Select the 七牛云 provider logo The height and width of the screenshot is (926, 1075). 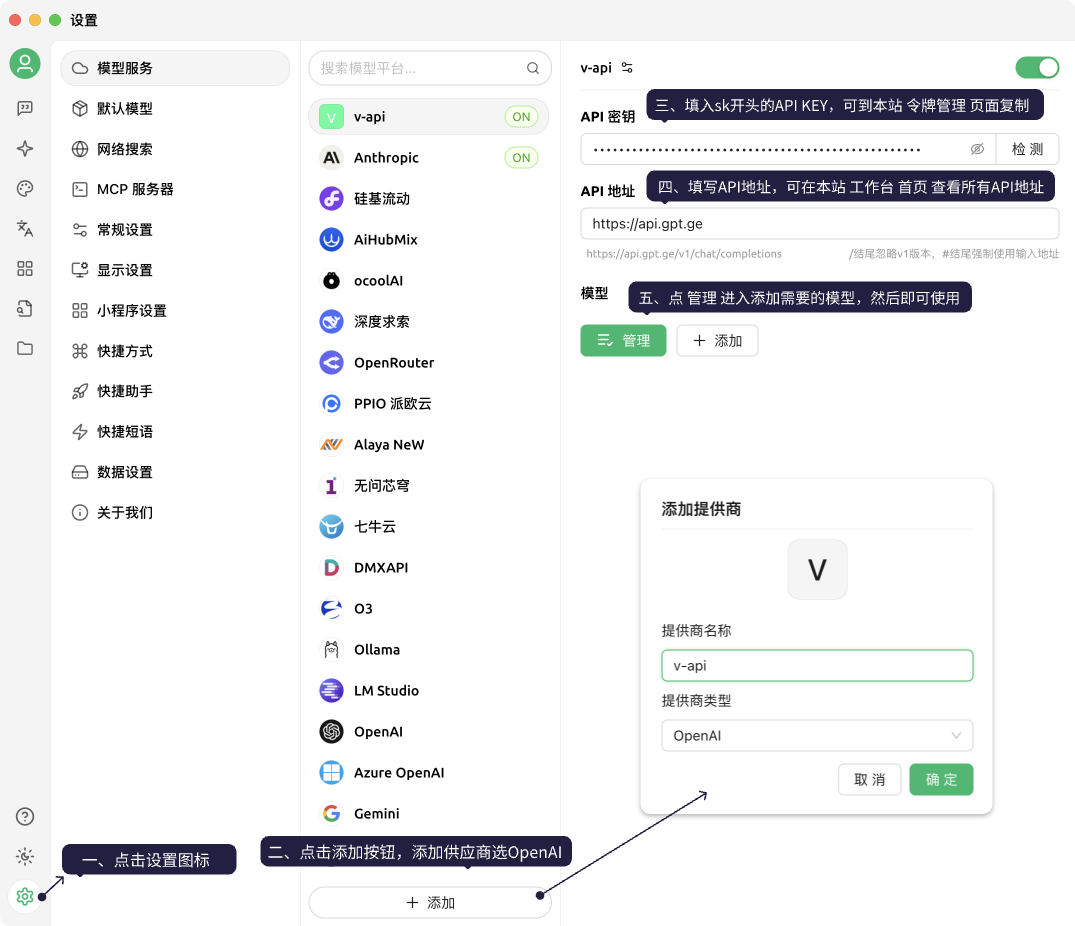331,527
